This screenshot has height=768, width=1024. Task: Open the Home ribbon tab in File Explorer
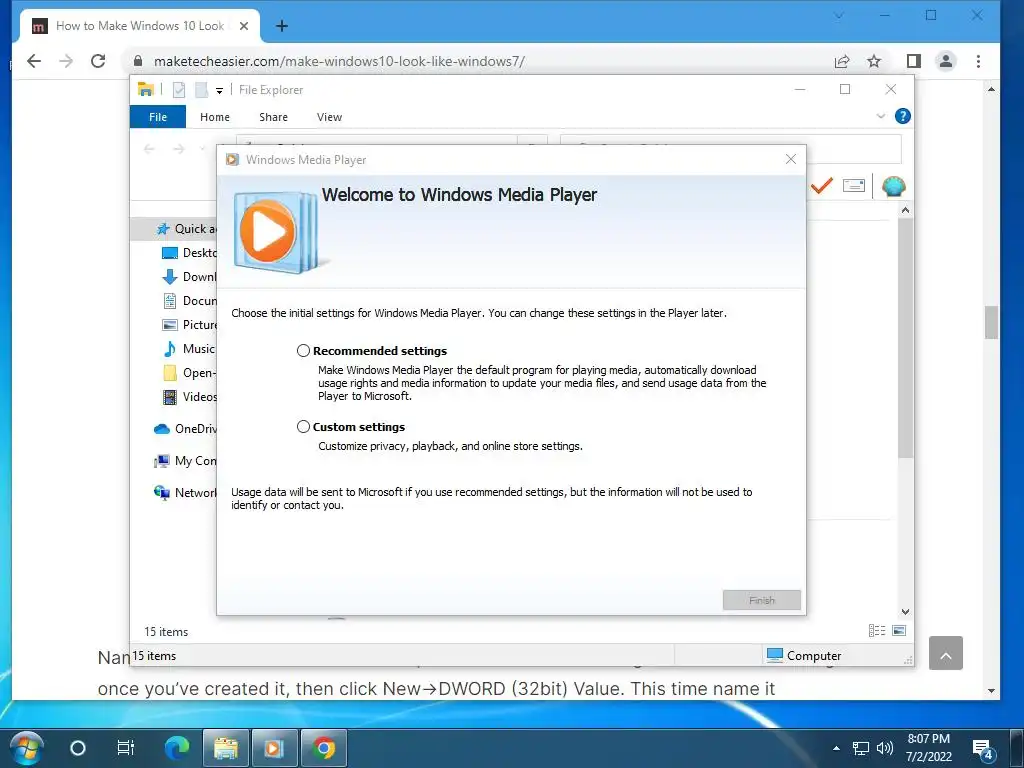215,117
